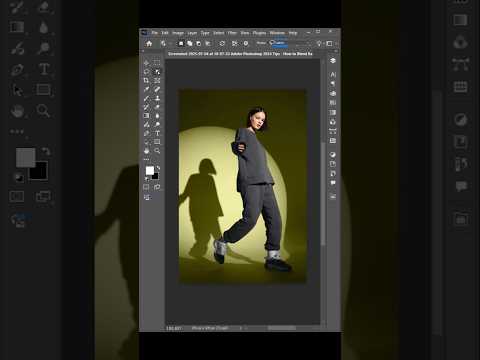Open the tool preset picker

coord(163,43)
